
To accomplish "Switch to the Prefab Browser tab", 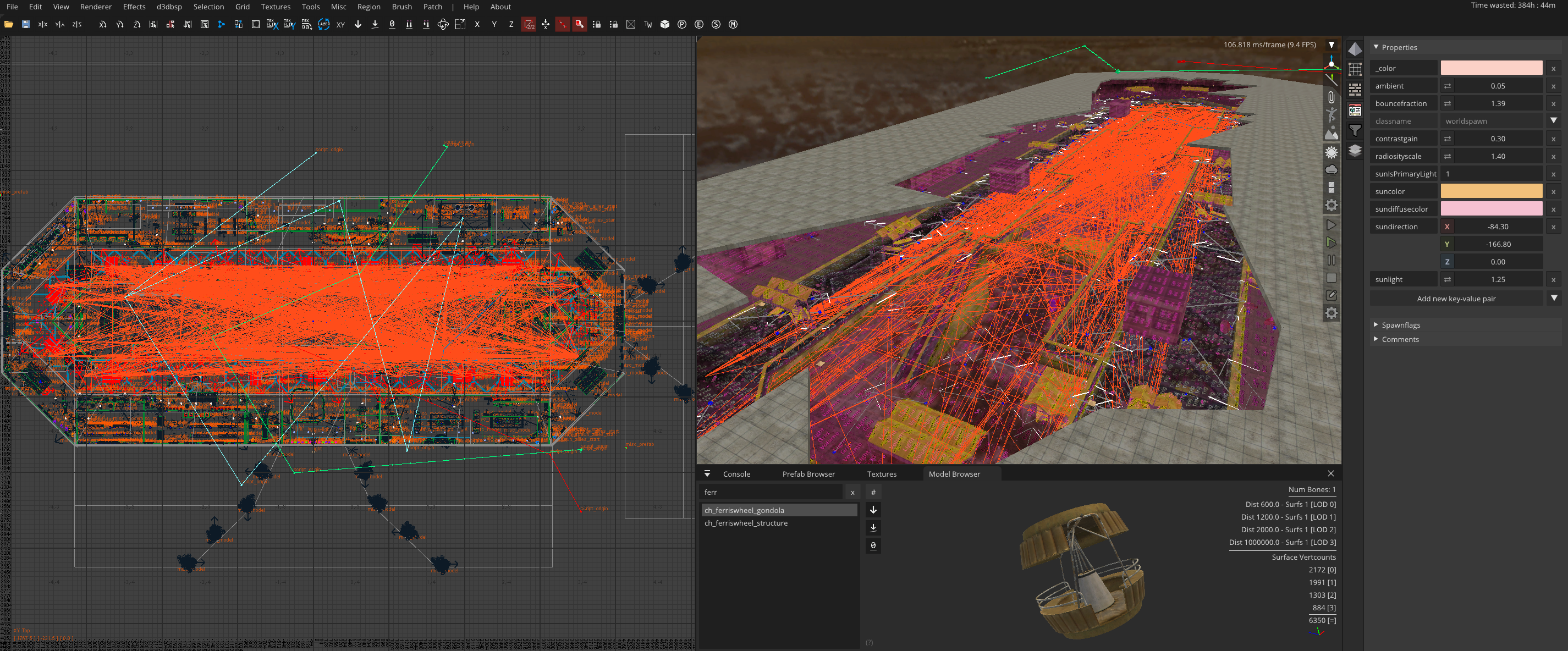I will pyautogui.click(x=808, y=474).
